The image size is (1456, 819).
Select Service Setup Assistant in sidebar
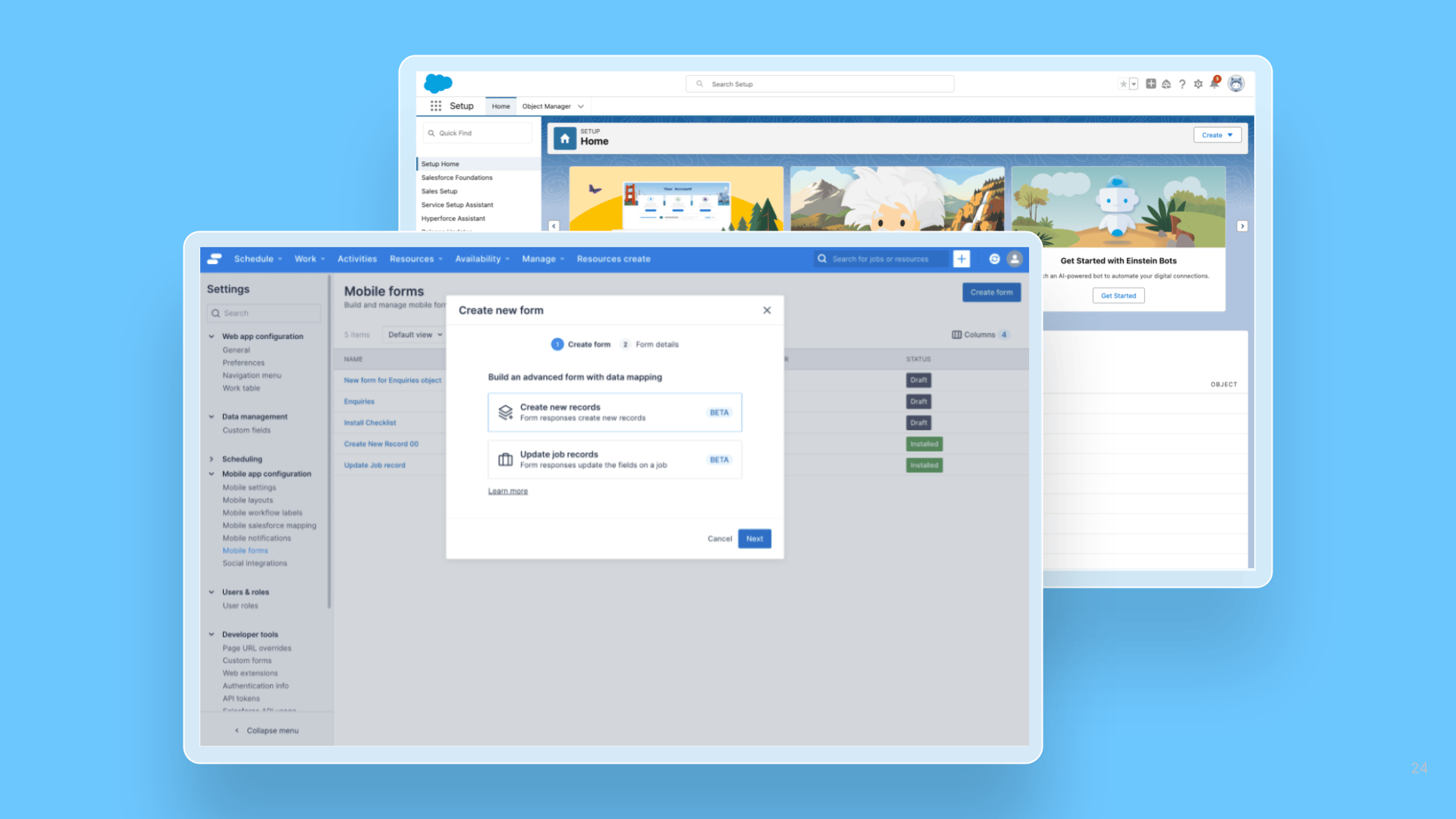(x=457, y=205)
